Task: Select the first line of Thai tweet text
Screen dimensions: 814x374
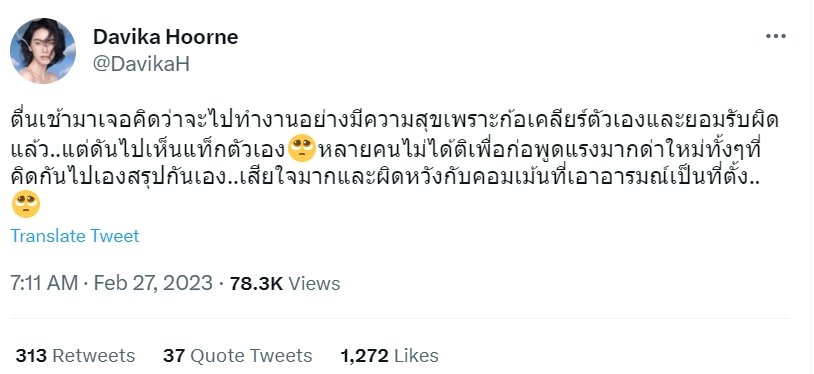Action: pos(394,123)
